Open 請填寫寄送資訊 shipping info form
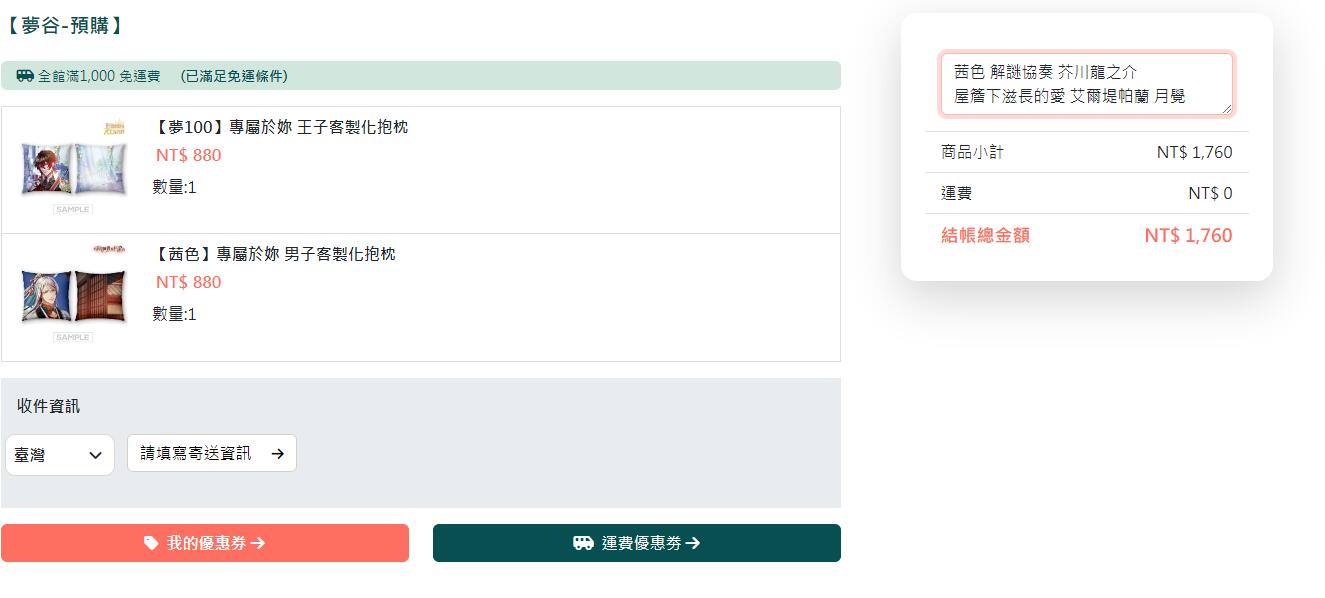 (212, 453)
